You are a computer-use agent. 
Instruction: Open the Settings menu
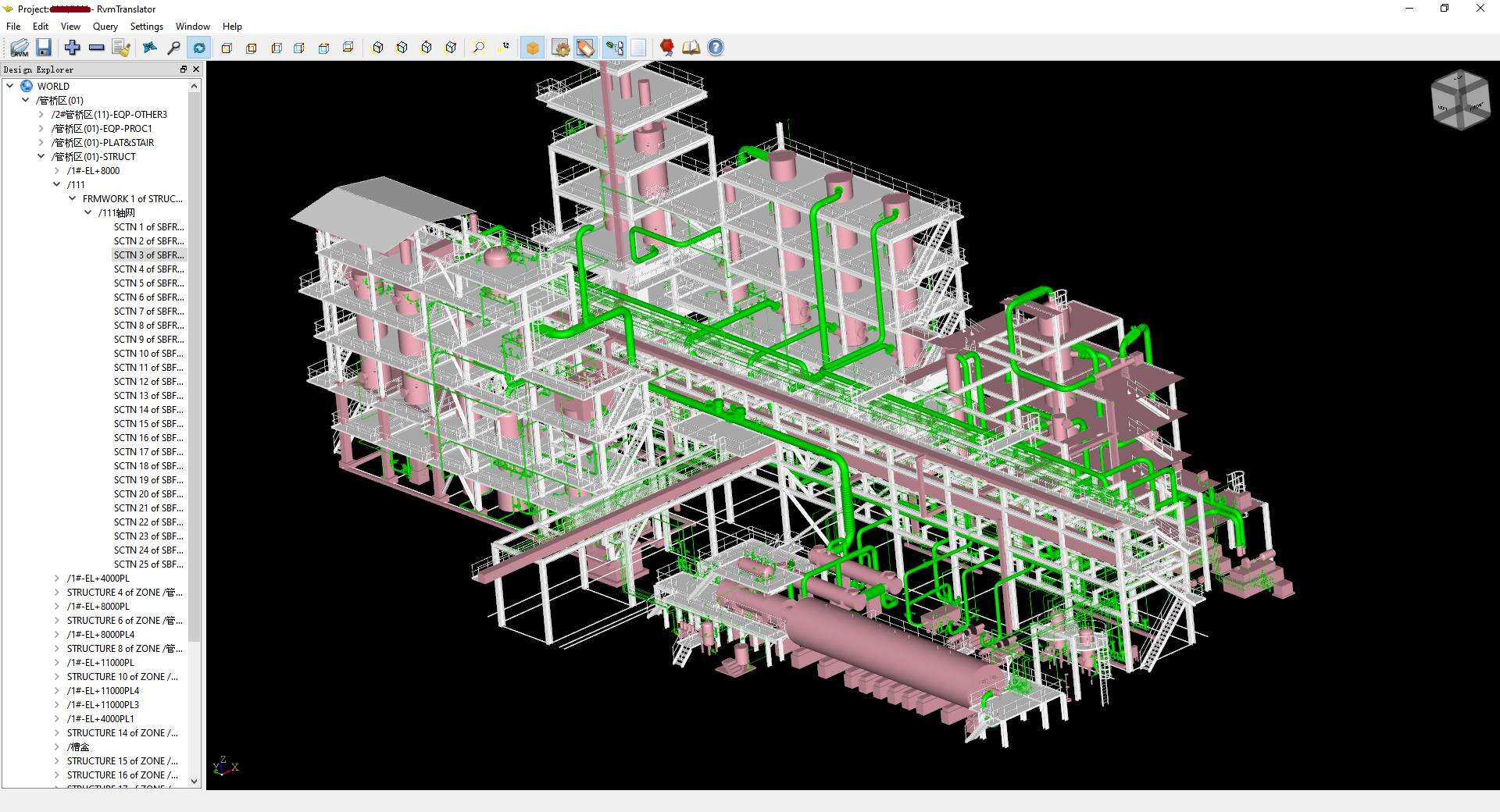pos(146,27)
